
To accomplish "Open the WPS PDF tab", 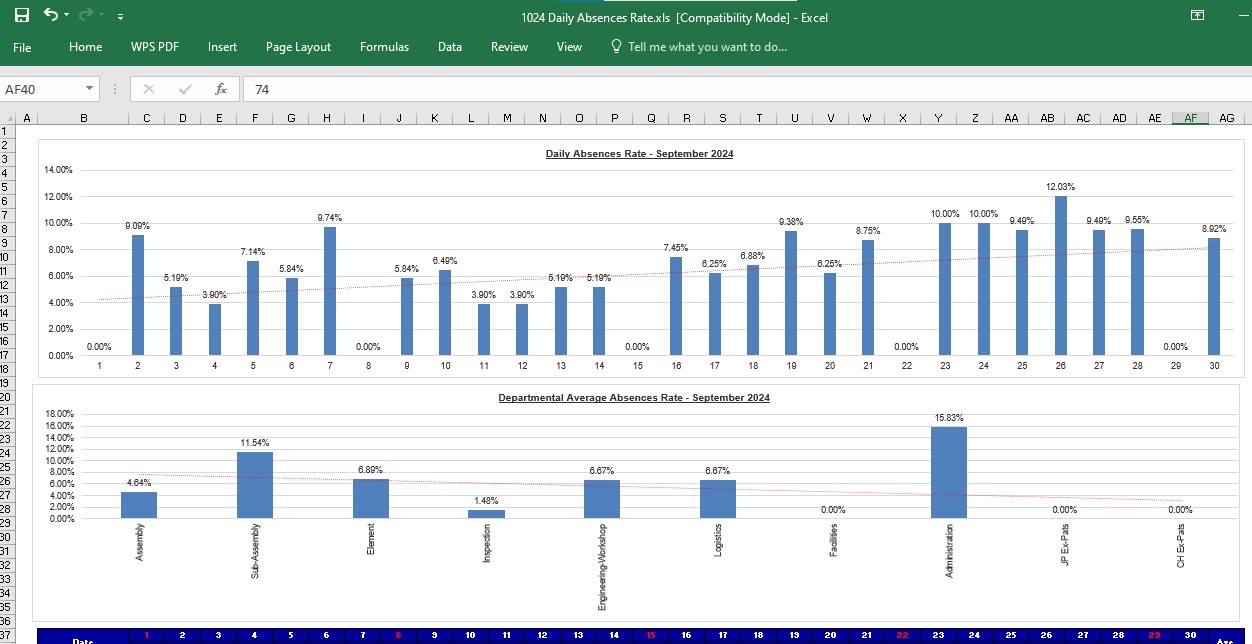I will [x=155, y=47].
